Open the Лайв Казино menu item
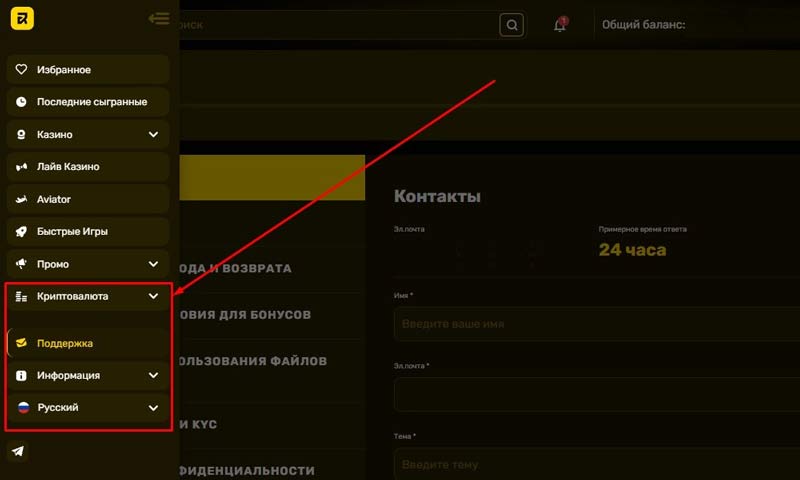800x480 pixels. (x=68, y=167)
